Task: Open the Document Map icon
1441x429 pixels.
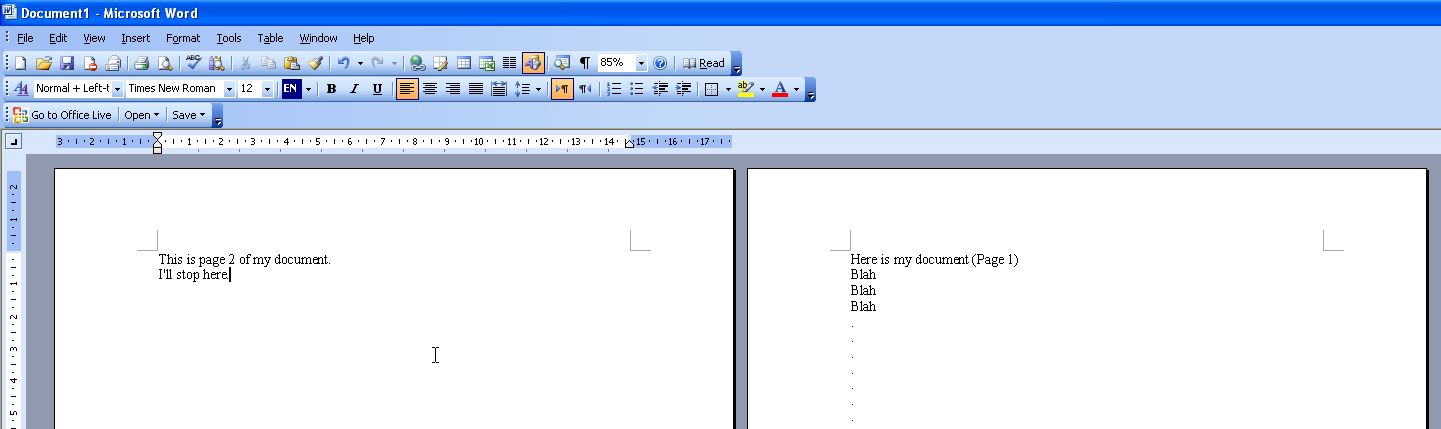Action: tap(561, 63)
